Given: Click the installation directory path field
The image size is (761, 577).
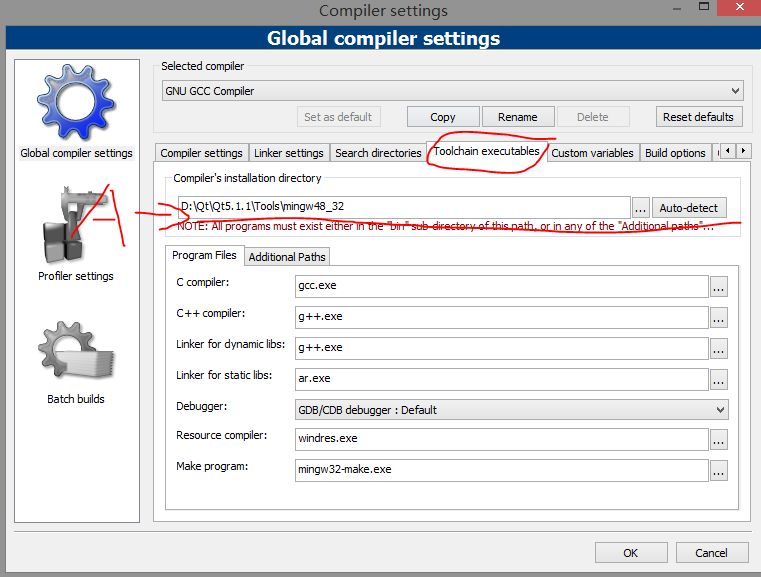Looking at the screenshot, I should pyautogui.click(x=404, y=207).
